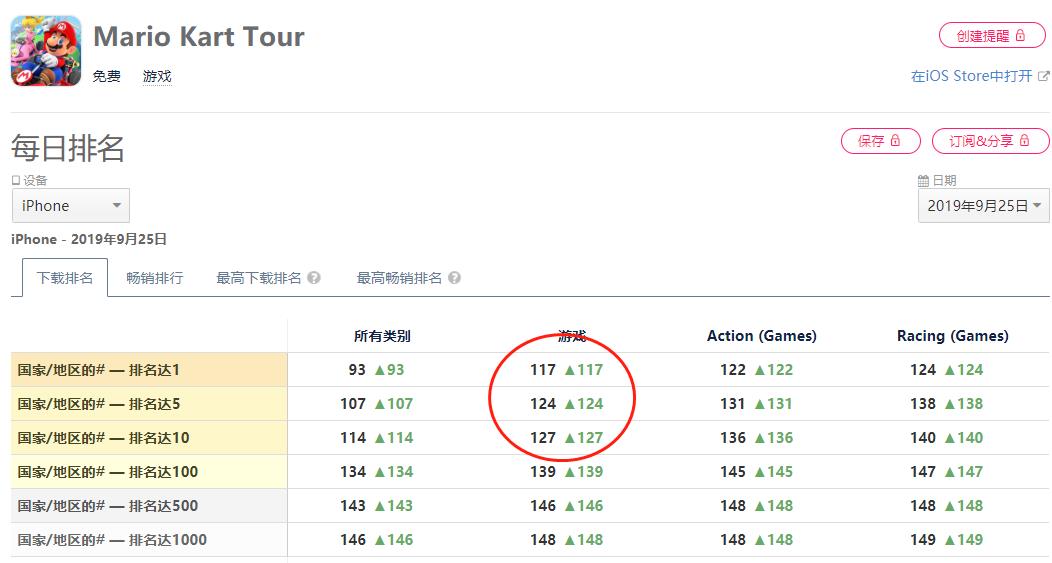Click the 创建提醒 button
This screenshot has height=563, width=1052.
point(992,36)
